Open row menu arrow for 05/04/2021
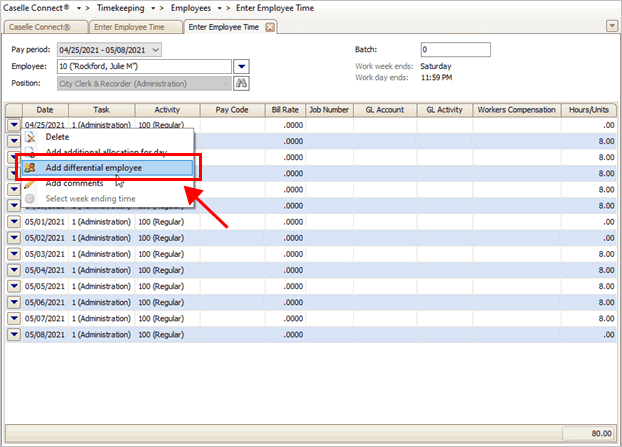Screen dimensions: 622x447 click(14, 270)
